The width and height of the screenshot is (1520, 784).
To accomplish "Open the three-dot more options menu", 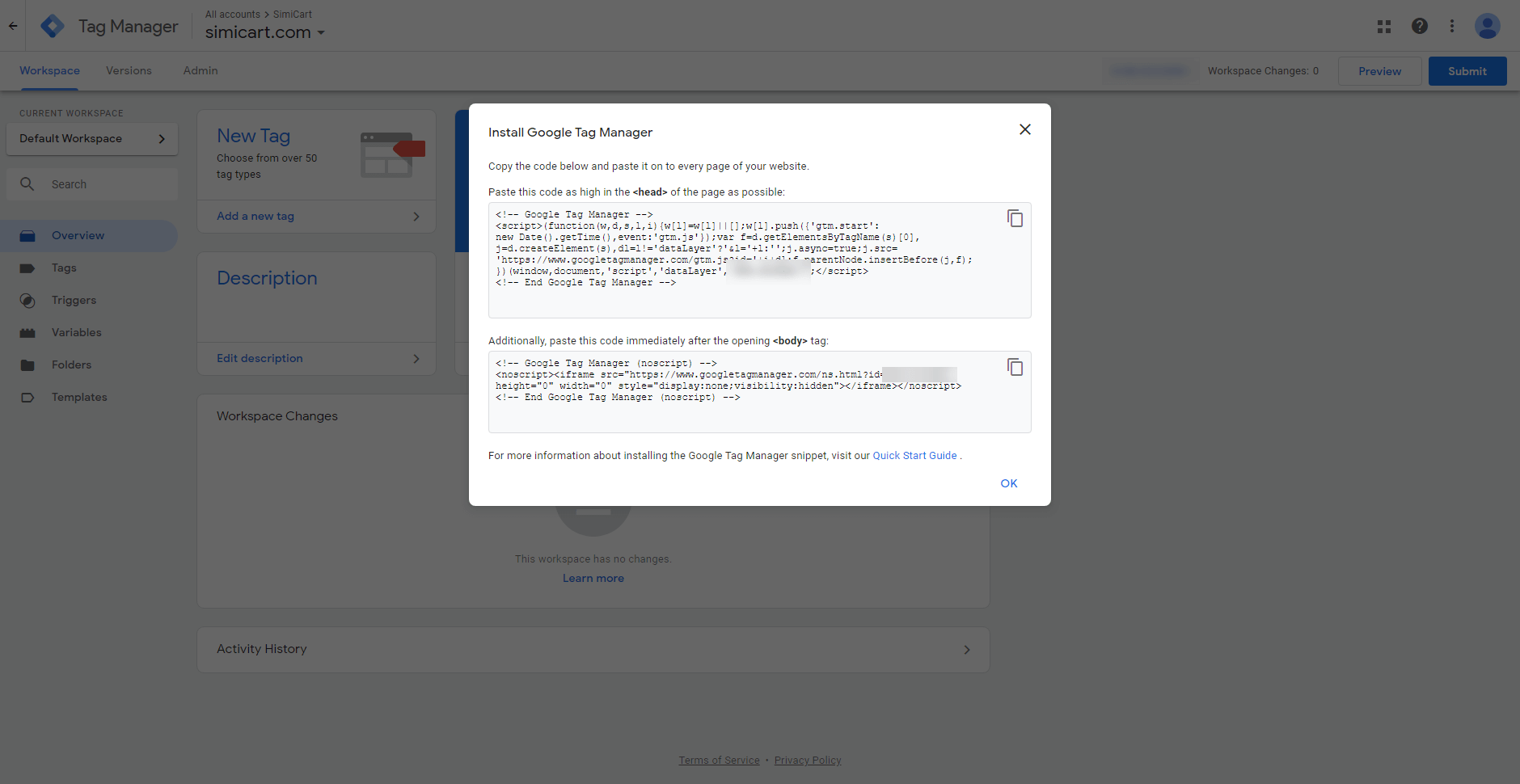I will (x=1451, y=26).
